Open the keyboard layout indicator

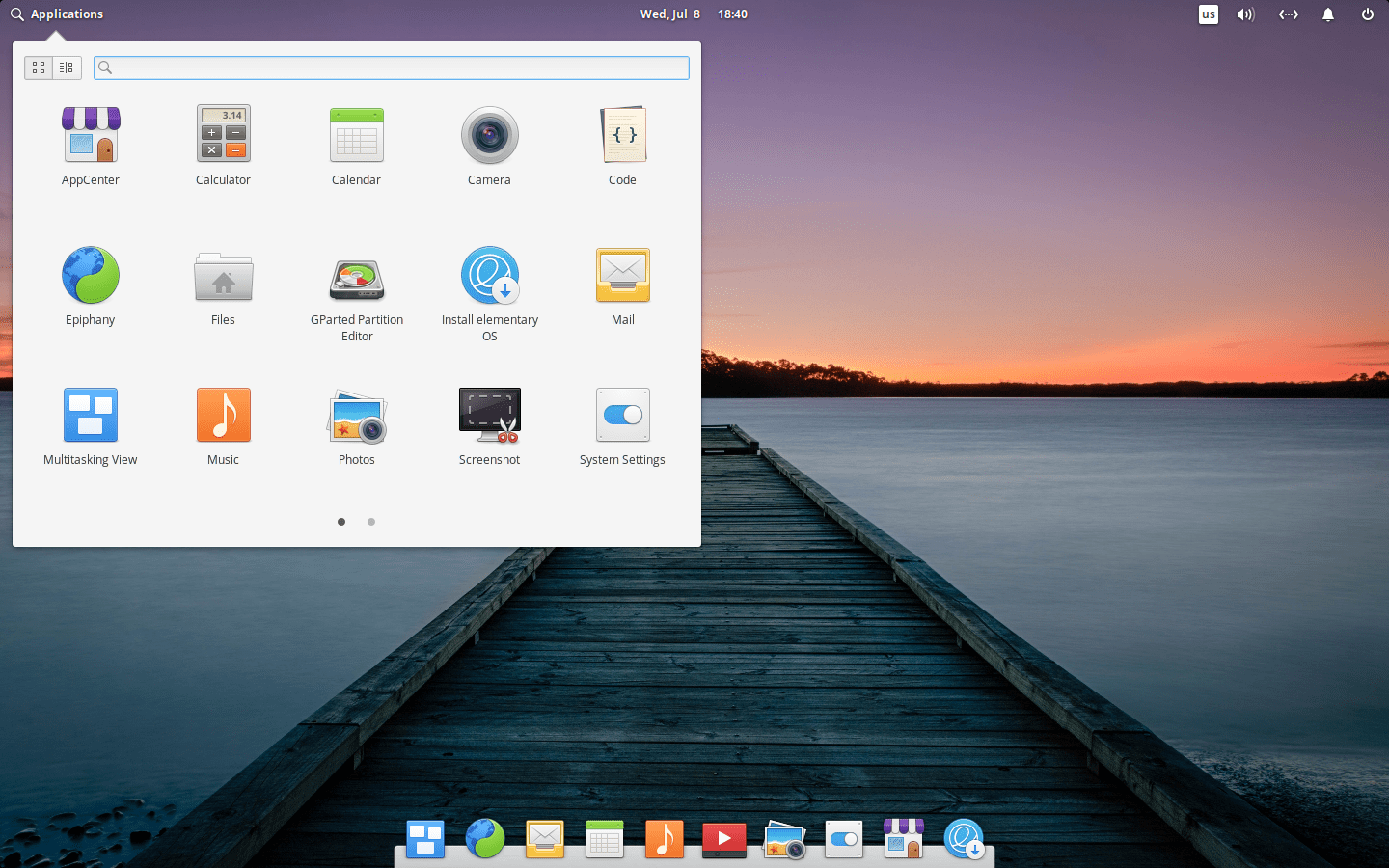click(1209, 14)
